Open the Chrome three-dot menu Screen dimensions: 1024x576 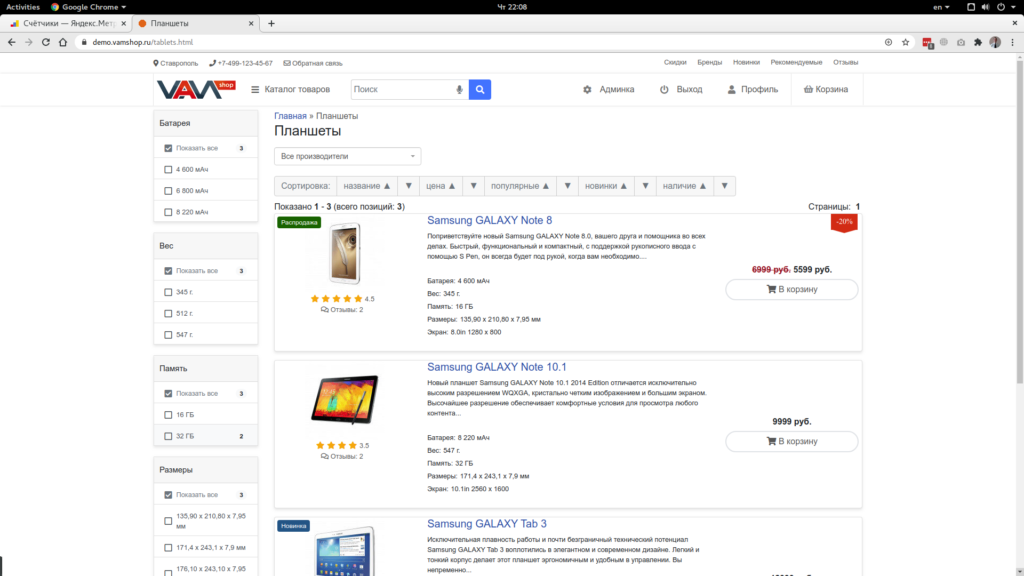[1012, 42]
